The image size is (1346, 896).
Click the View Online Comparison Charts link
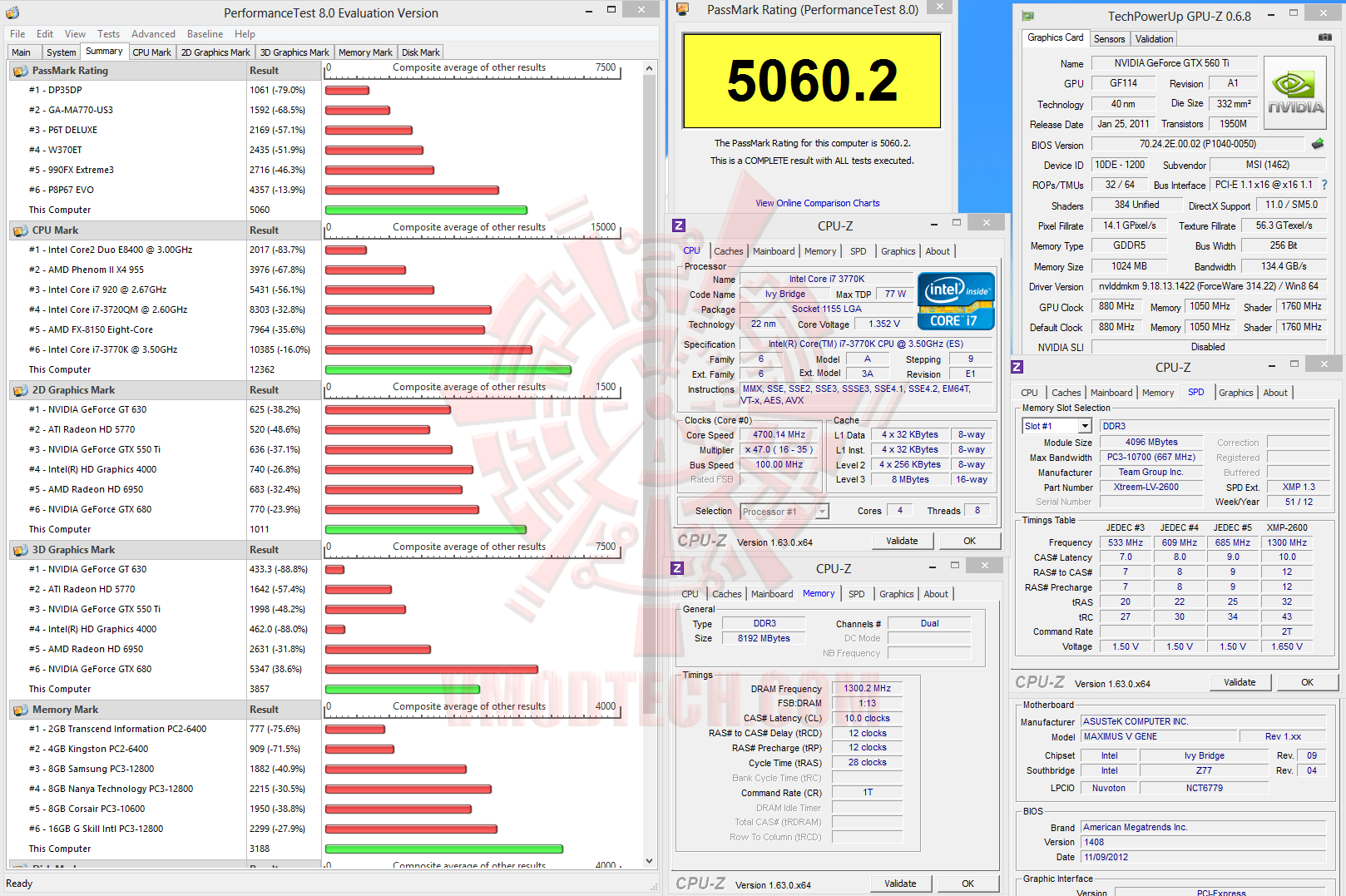click(817, 203)
